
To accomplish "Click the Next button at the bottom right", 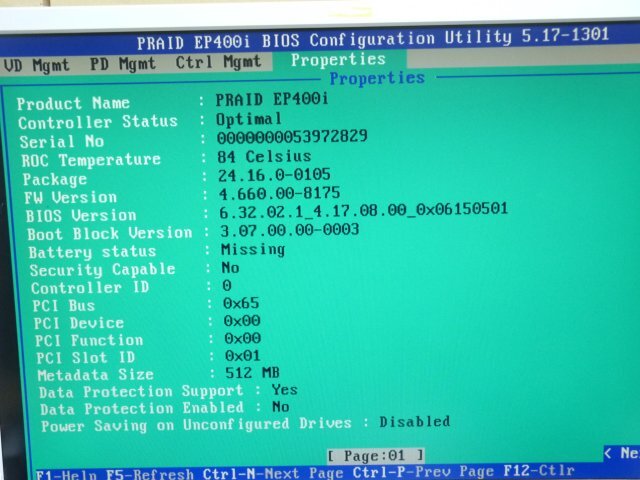I will [622, 453].
